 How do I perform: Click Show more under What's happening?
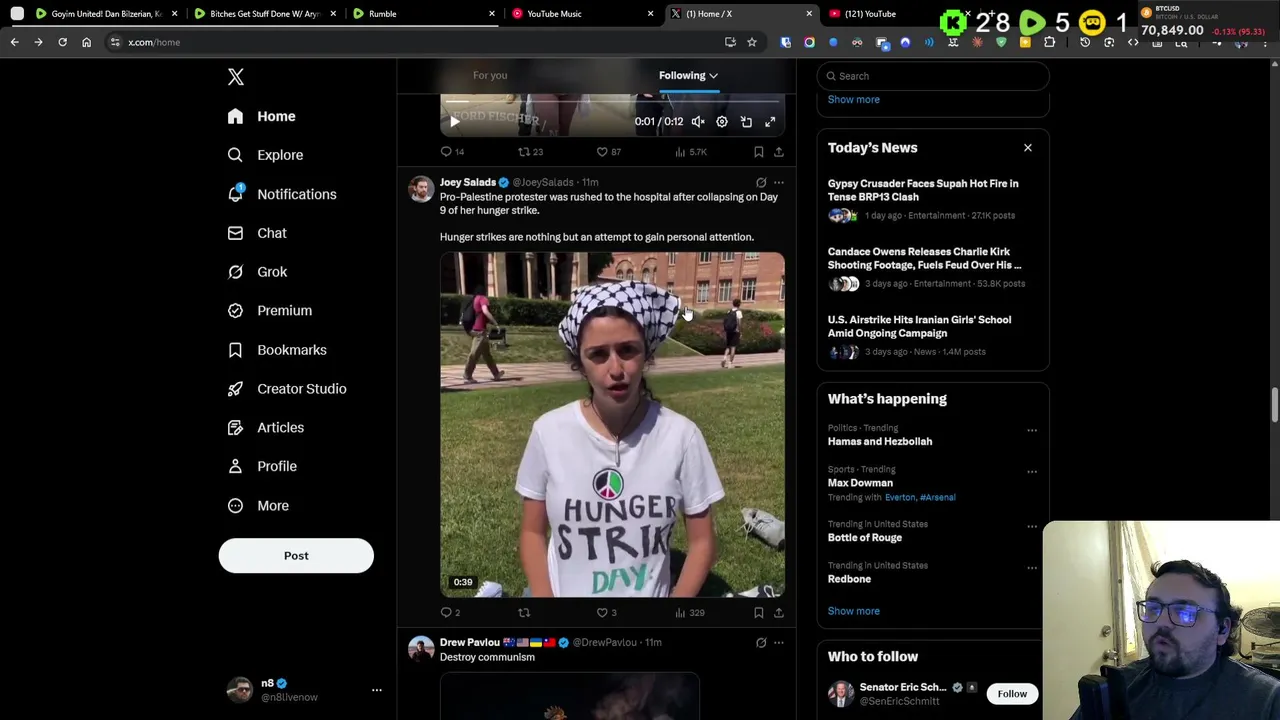[853, 611]
